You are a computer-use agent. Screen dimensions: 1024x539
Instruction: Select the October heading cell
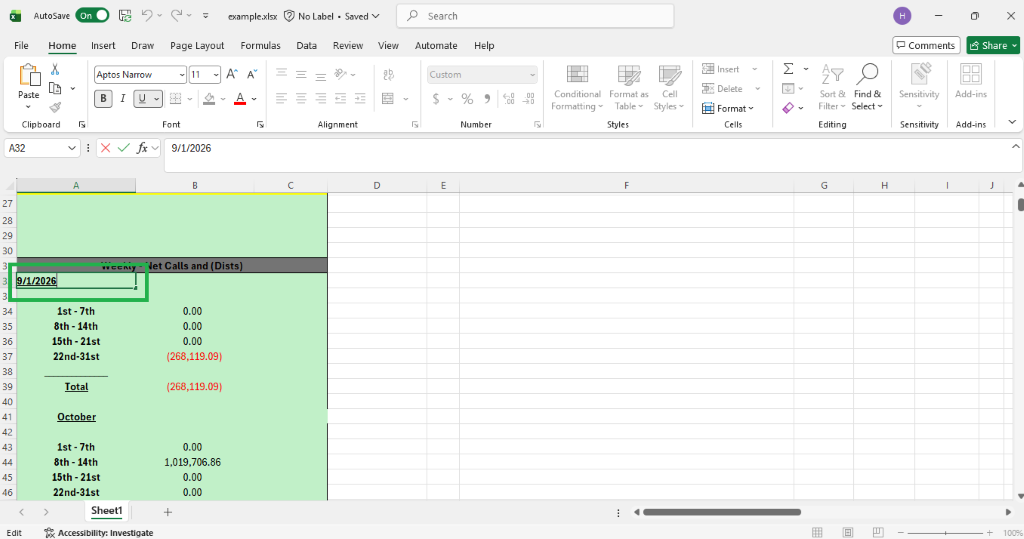76,417
